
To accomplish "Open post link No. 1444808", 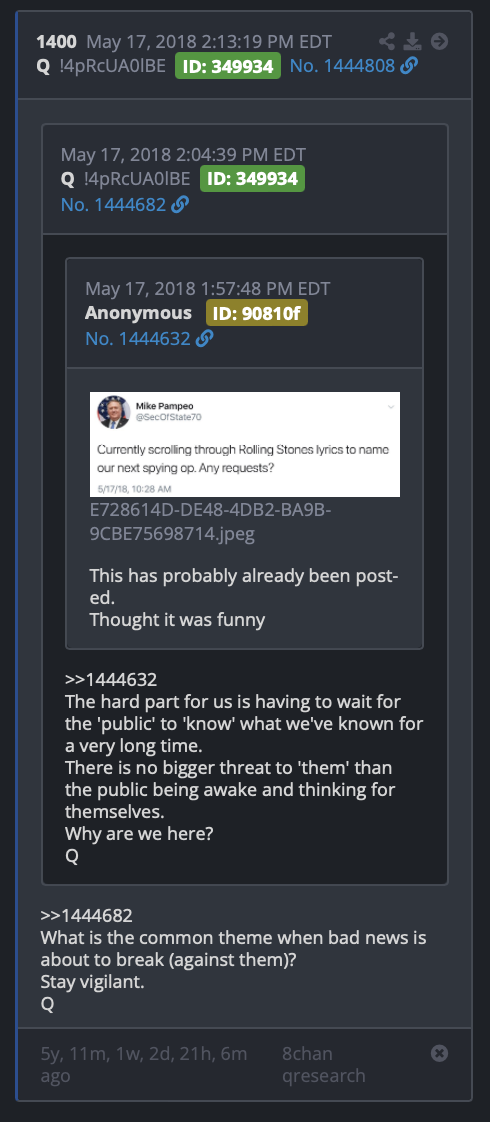I will pos(342,67).
